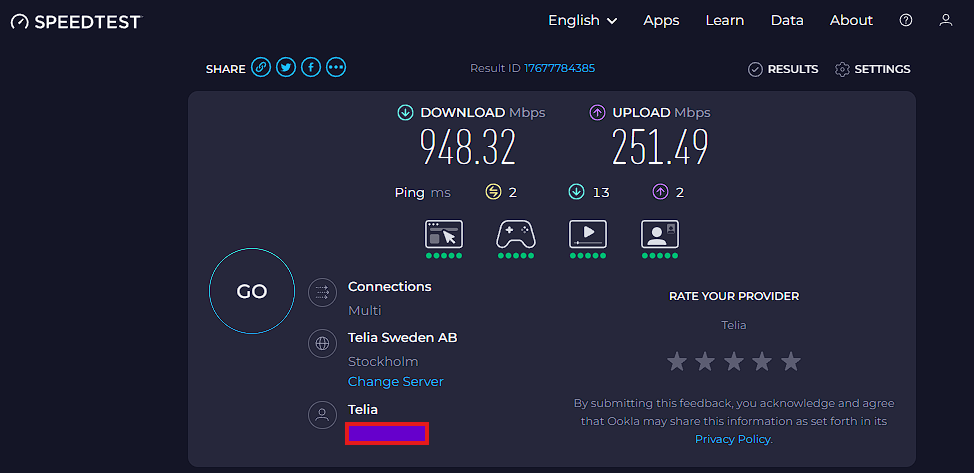Share result on Facebook
Screen dimensions: 974x473
point(311,67)
